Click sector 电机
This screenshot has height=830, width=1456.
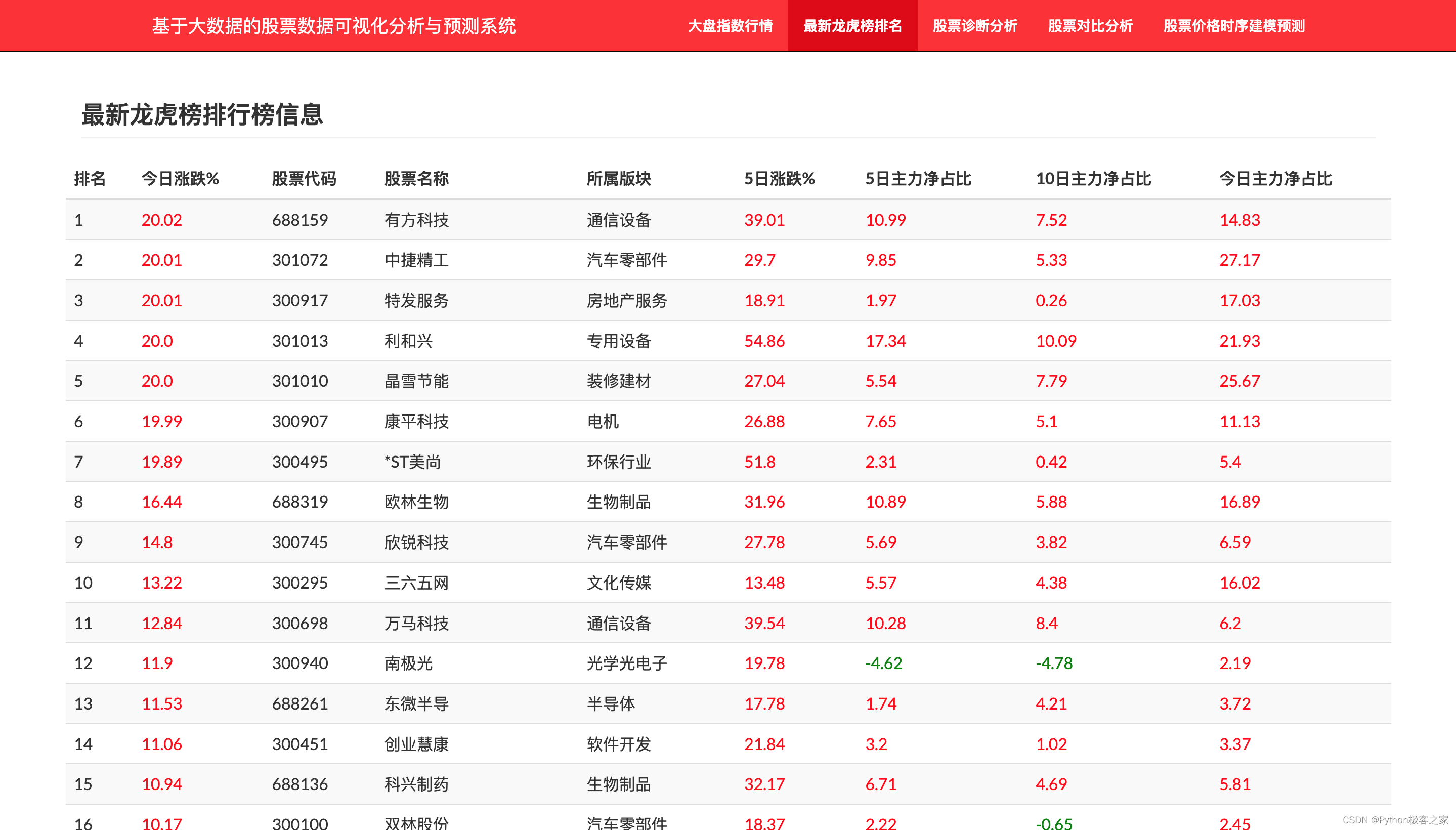pyautogui.click(x=603, y=421)
